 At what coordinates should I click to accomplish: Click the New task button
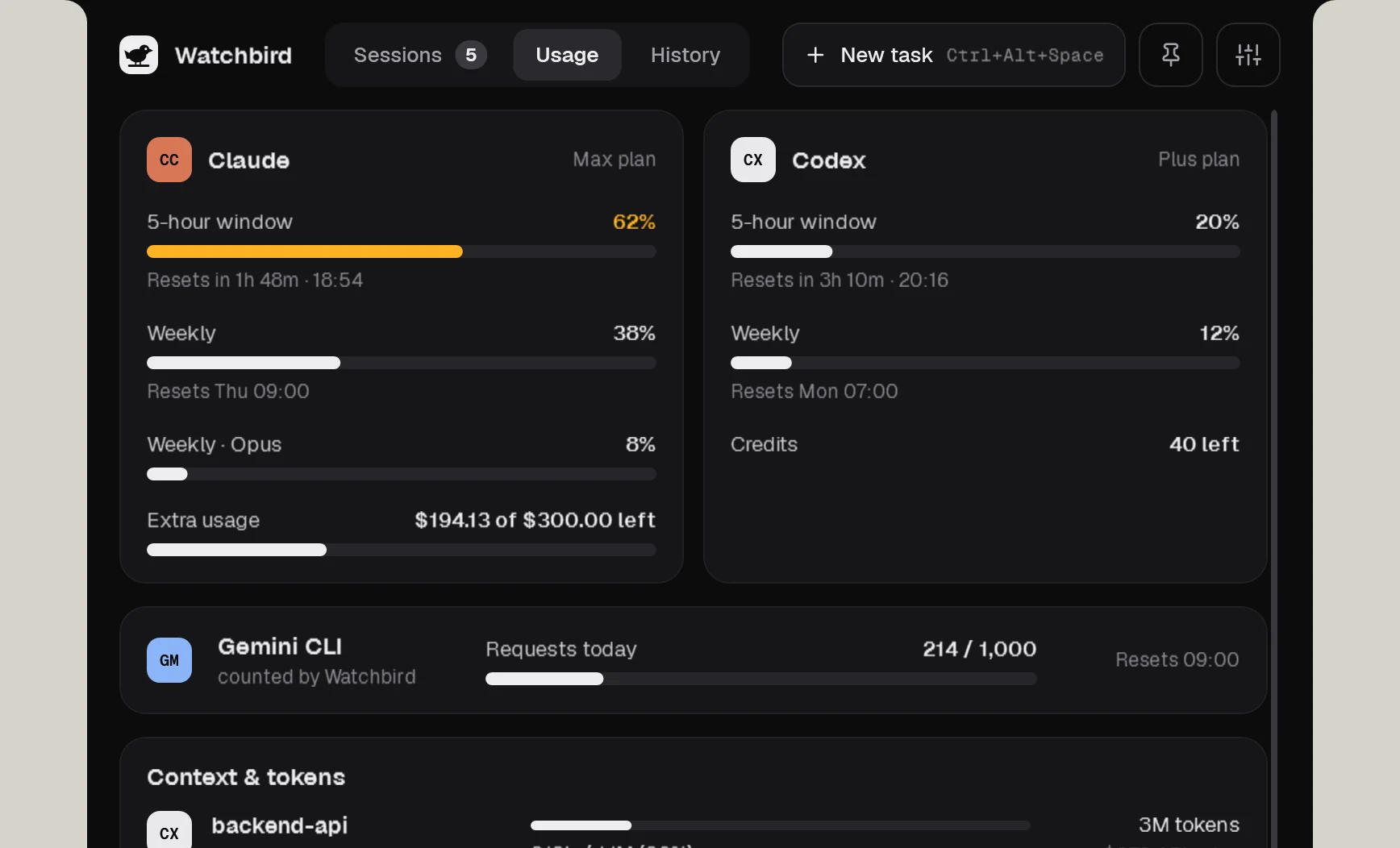954,55
